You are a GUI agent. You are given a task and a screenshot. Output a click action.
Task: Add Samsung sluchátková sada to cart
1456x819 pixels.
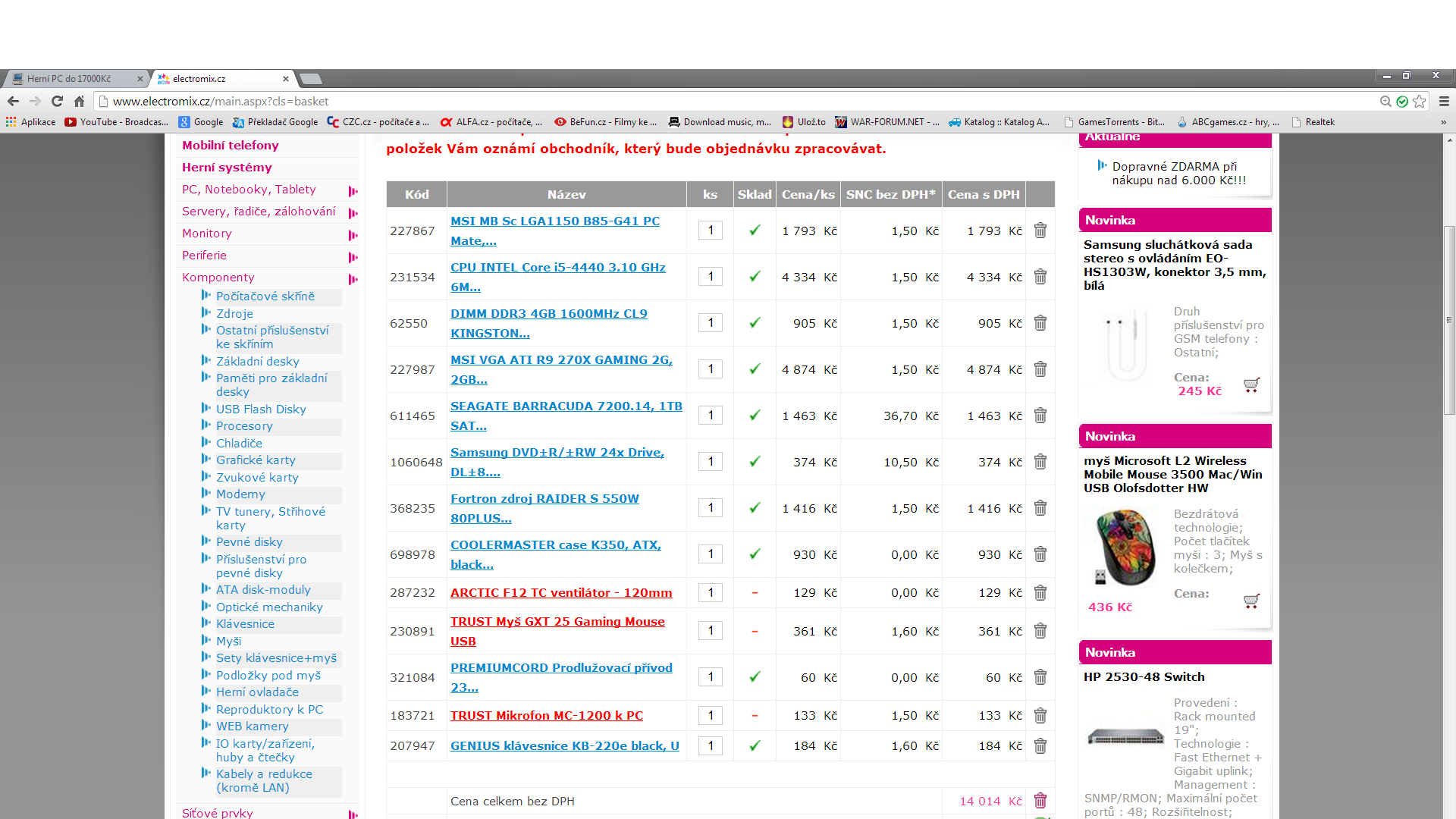pos(1251,385)
